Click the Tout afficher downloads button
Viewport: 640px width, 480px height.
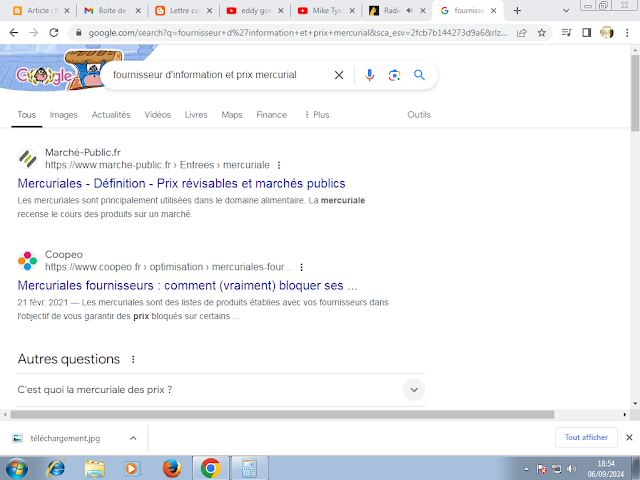586,438
